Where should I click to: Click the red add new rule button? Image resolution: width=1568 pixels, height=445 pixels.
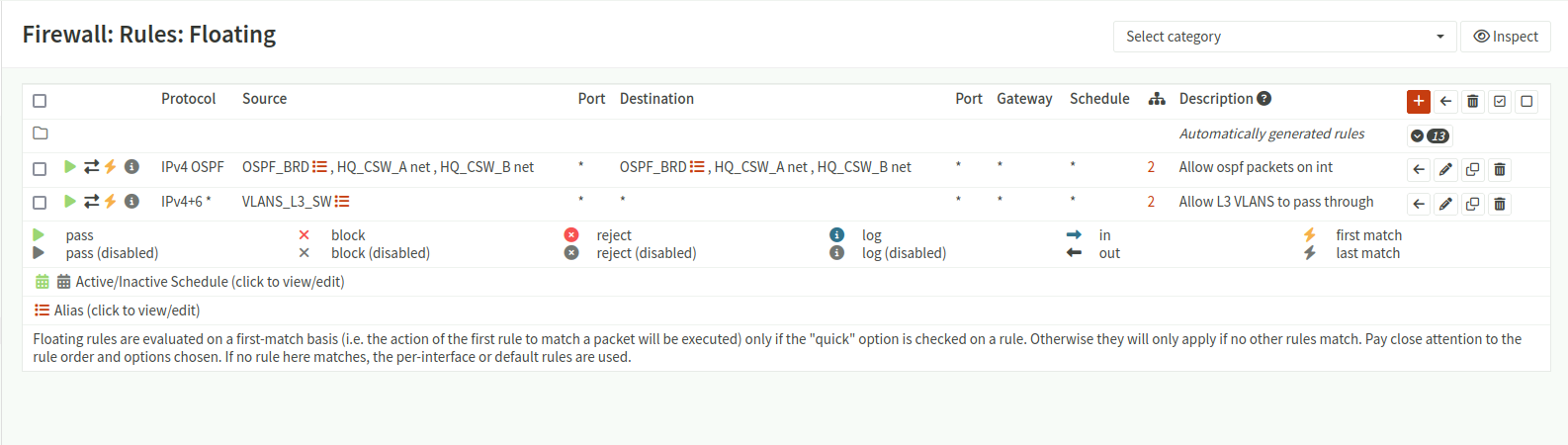[1418, 101]
